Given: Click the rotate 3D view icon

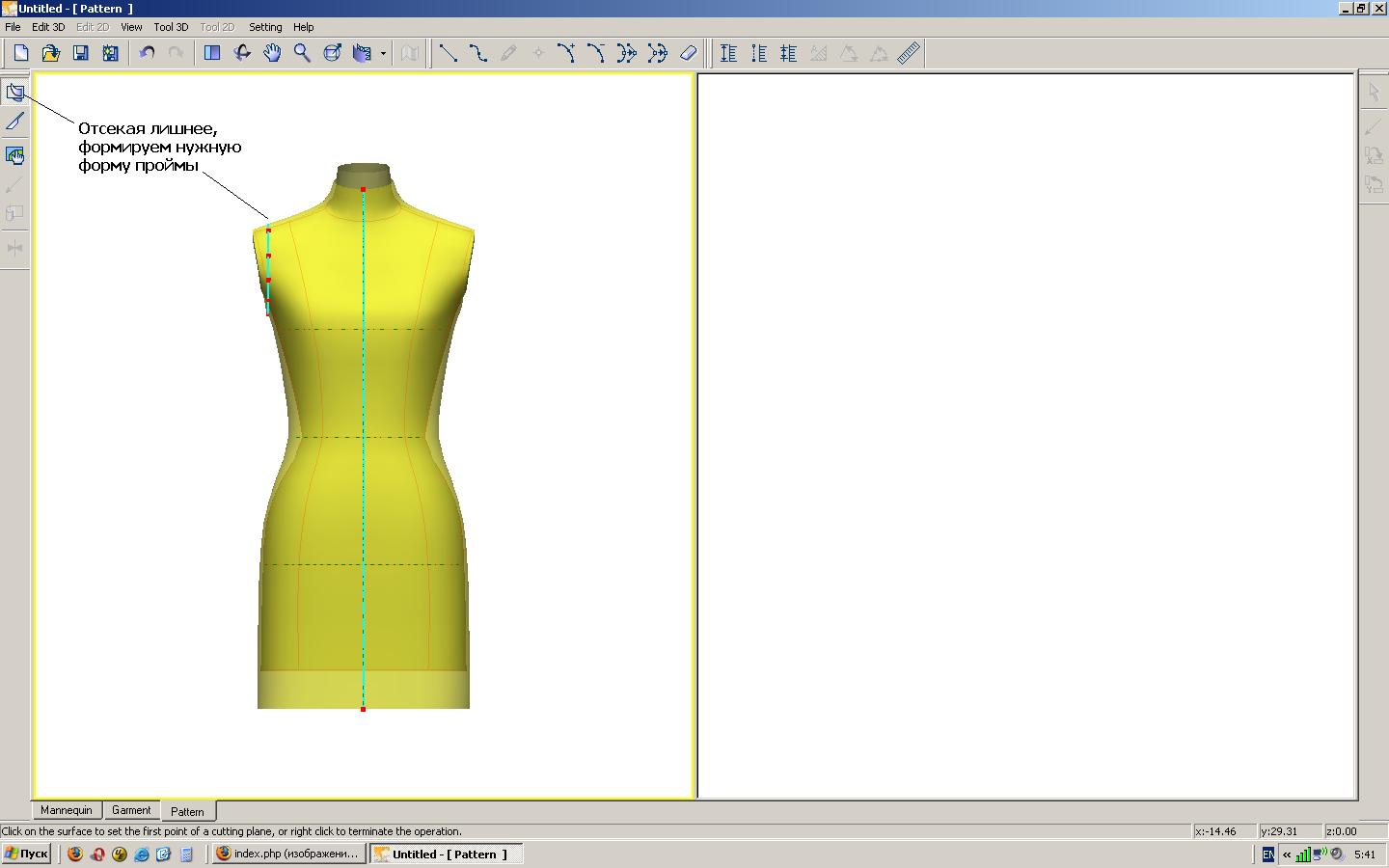Looking at the screenshot, I should point(242,53).
